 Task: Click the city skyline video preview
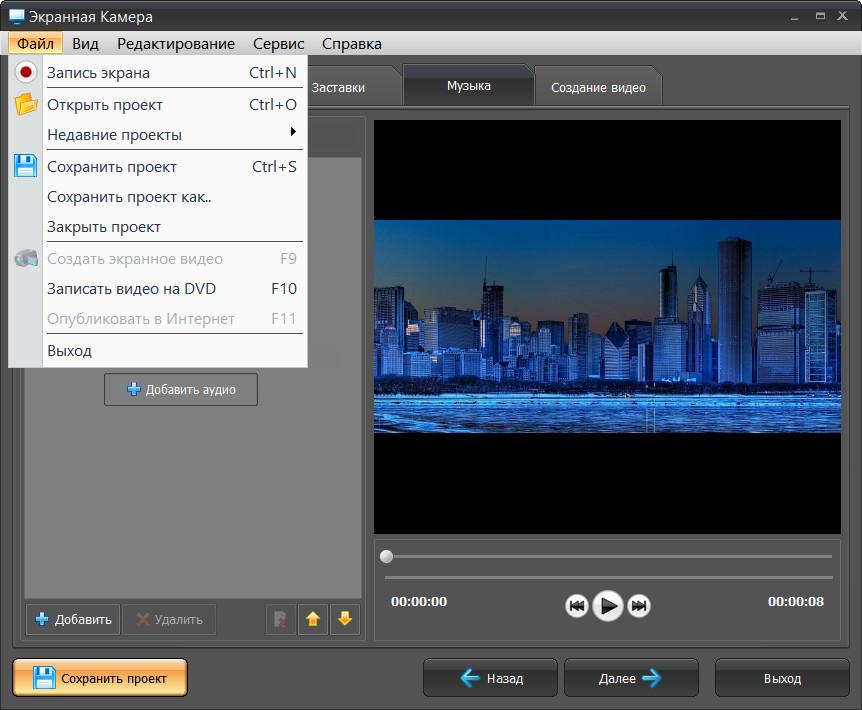[x=607, y=326]
